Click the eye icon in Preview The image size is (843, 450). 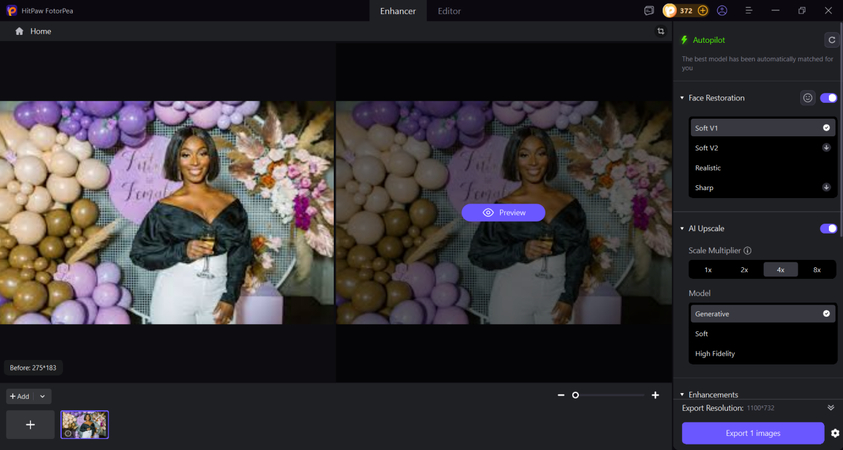click(488, 212)
